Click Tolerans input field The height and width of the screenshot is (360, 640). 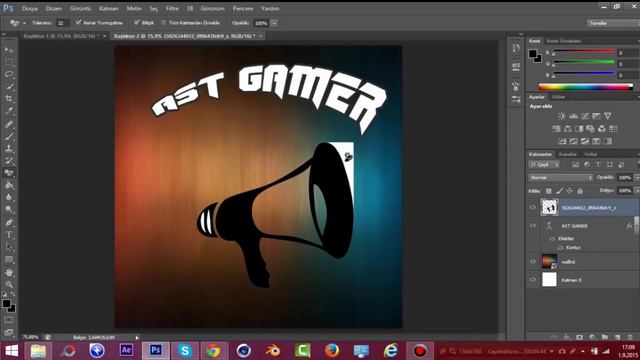[62, 23]
